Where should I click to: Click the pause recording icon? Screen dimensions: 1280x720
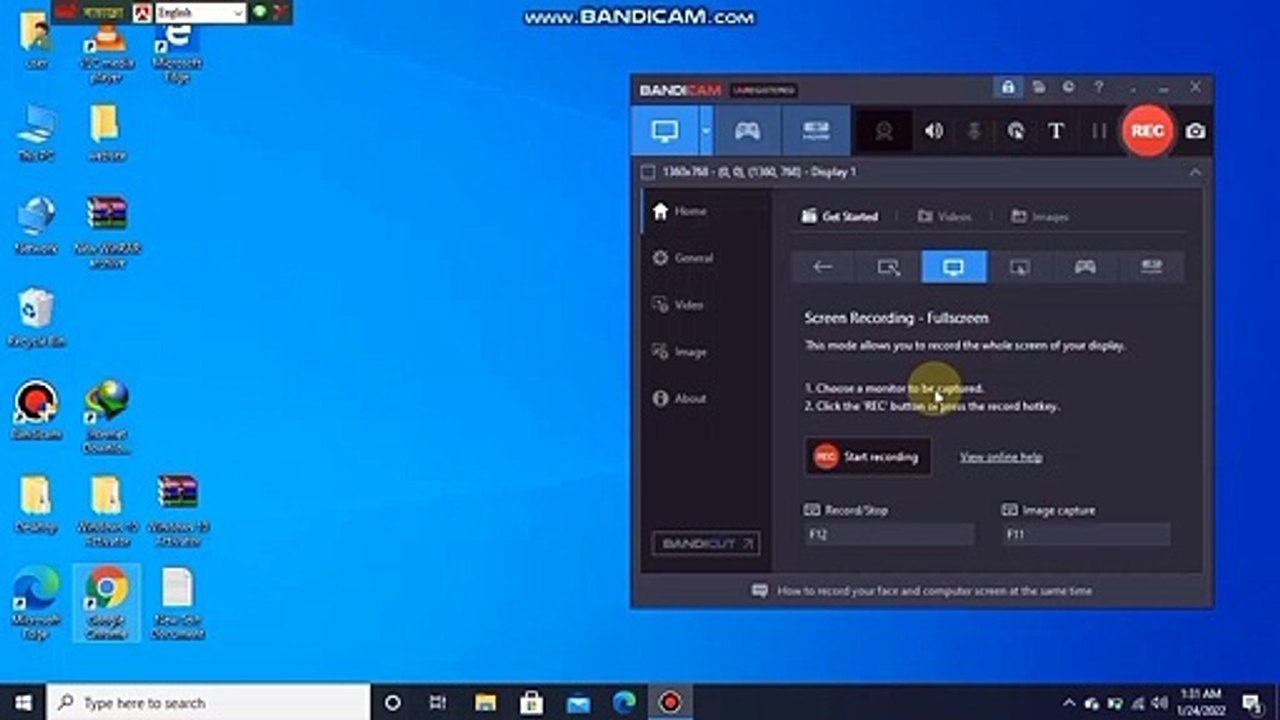pyautogui.click(x=1098, y=131)
